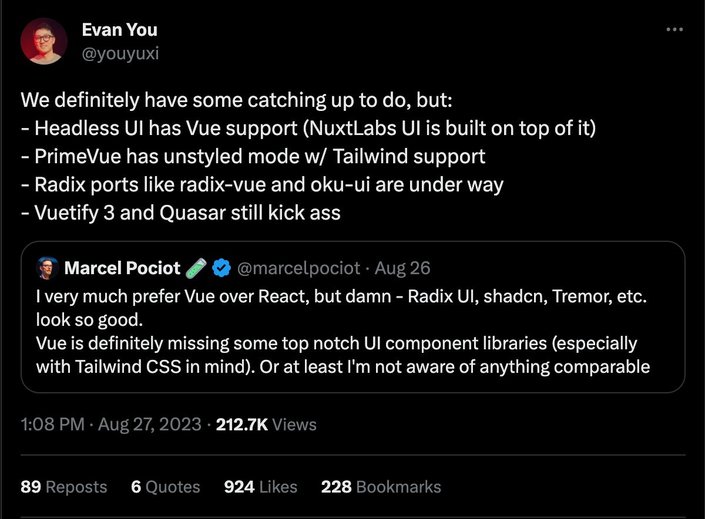Screen dimensions: 705x519
Task: Click the Evan You display name
Action: pyautogui.click(x=119, y=30)
